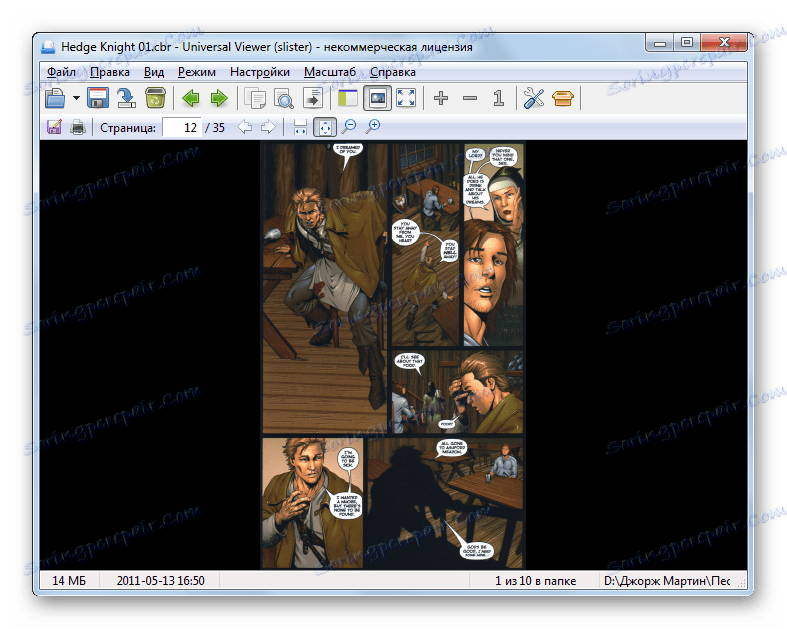Click the Go to page arrow icon
The image size is (787, 629).
[x=313, y=98]
